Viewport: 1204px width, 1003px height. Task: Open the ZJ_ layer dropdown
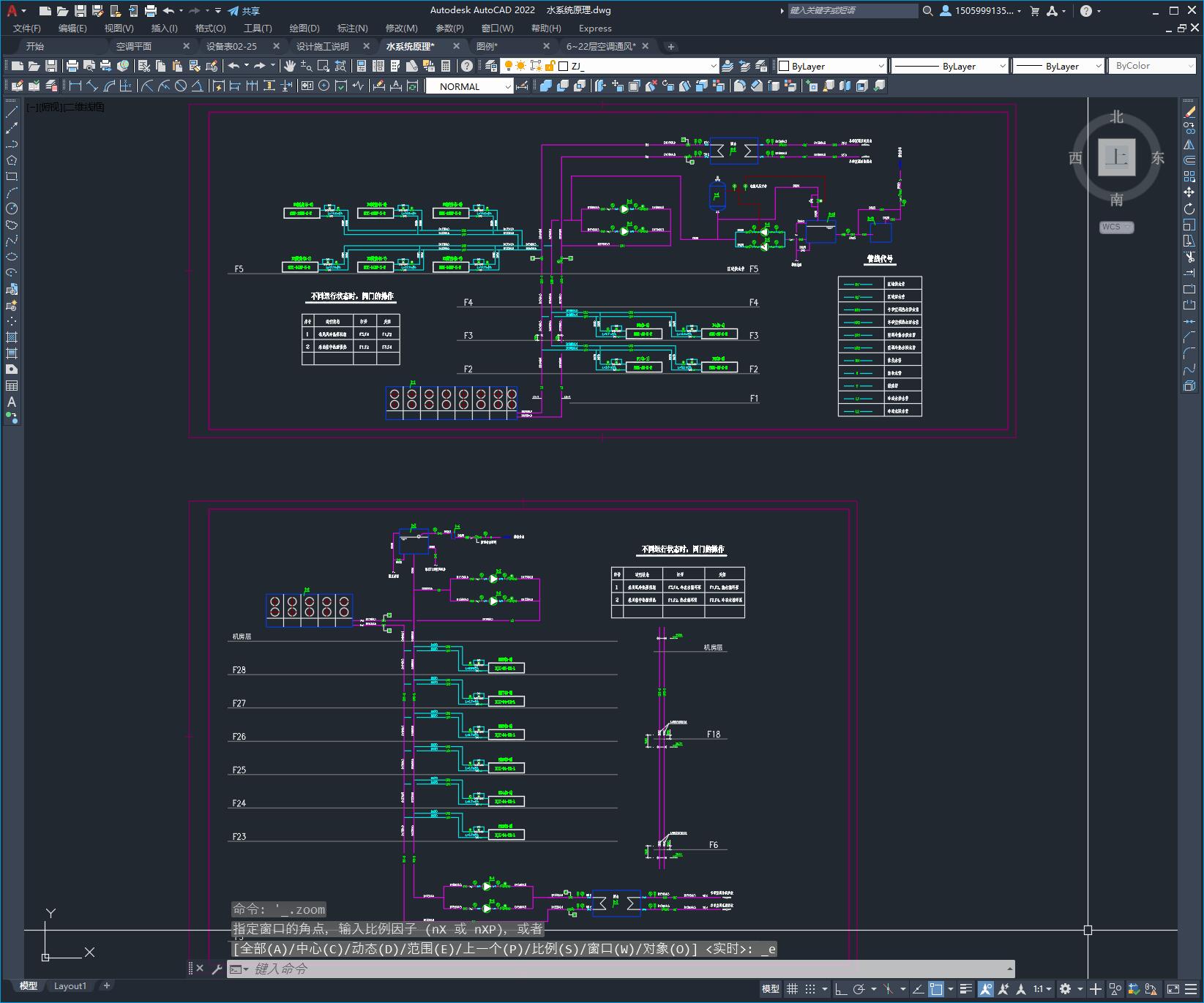pos(637,66)
